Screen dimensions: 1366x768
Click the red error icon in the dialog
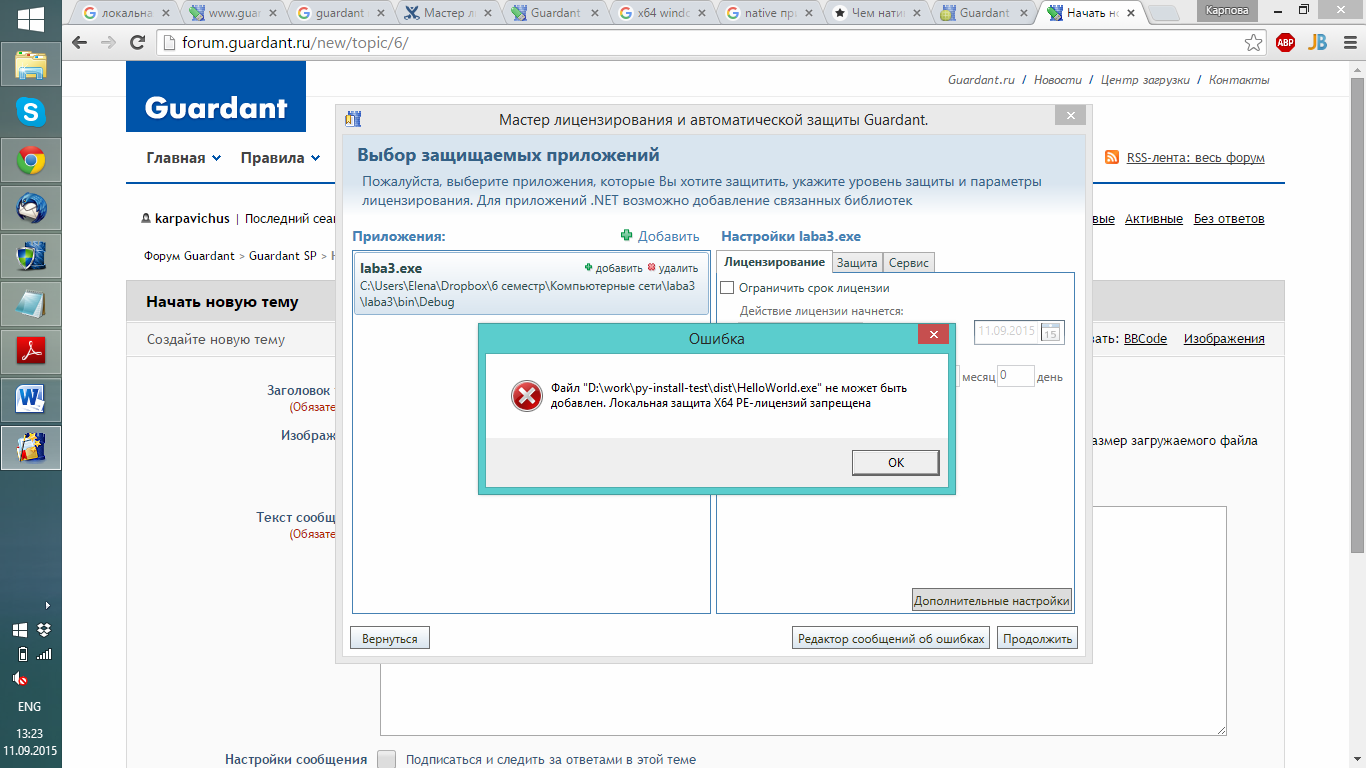coord(526,397)
